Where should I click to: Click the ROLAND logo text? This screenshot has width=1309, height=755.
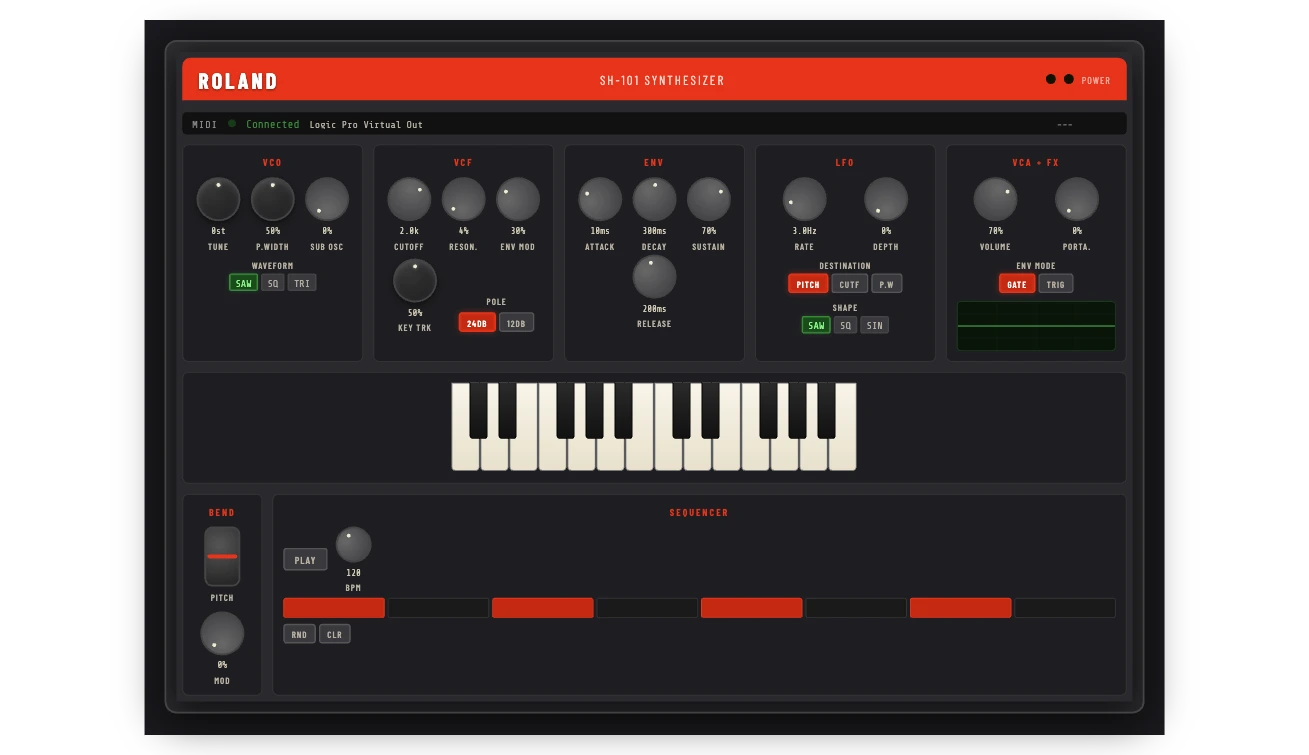(x=238, y=81)
